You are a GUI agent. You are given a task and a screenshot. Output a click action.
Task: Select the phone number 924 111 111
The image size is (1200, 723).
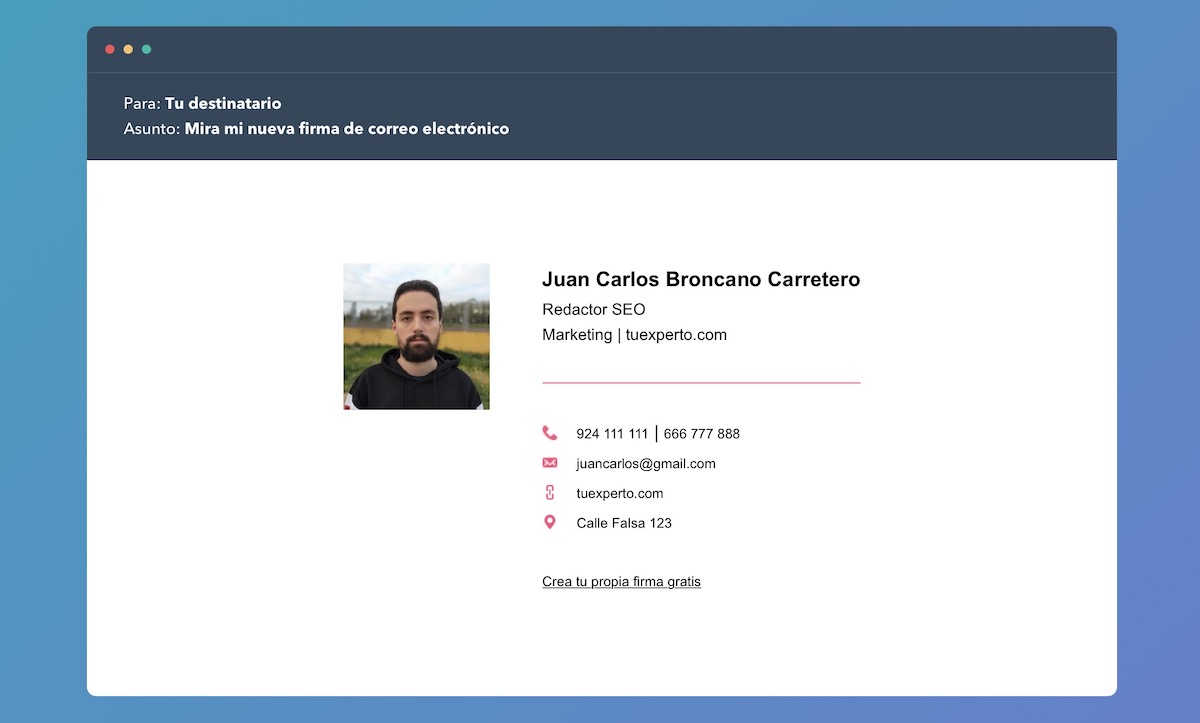[609, 433]
